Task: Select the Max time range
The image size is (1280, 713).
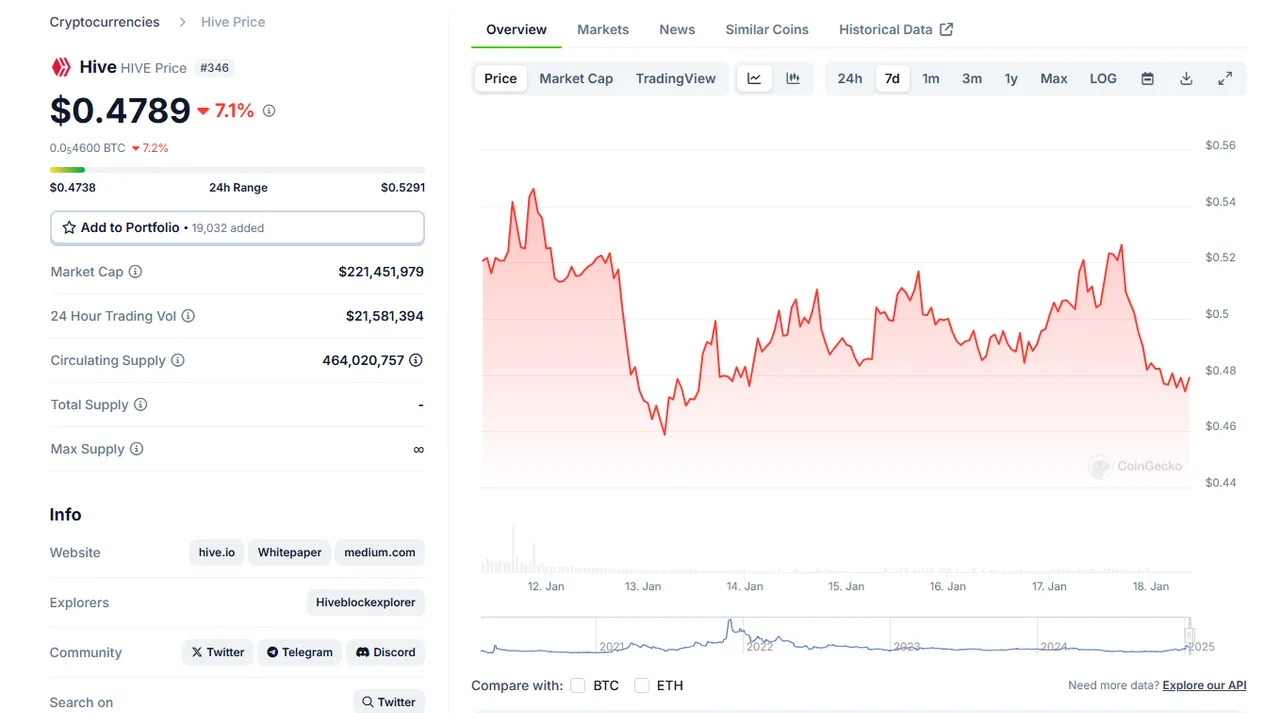Action: click(x=1054, y=79)
